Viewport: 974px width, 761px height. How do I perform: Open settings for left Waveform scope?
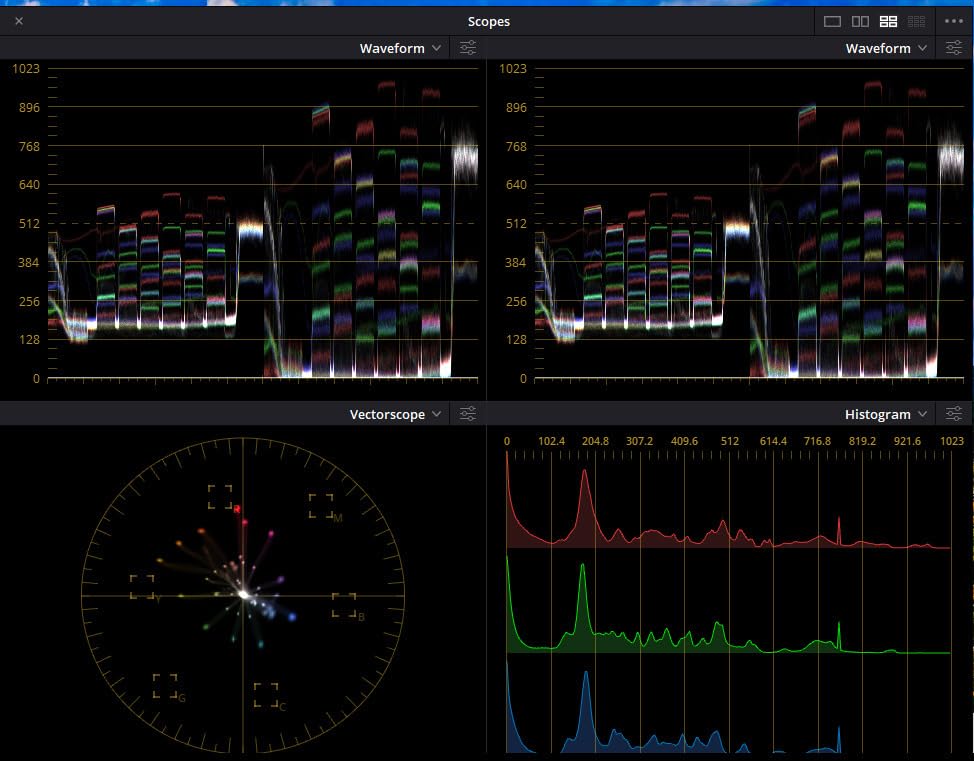468,48
